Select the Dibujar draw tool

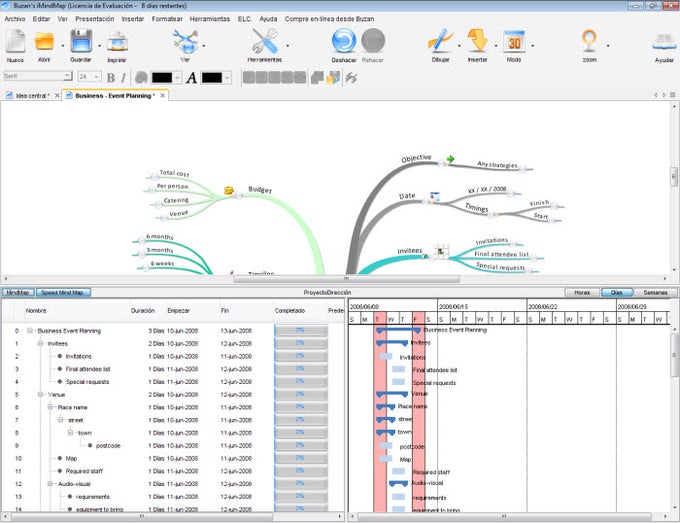pos(440,41)
